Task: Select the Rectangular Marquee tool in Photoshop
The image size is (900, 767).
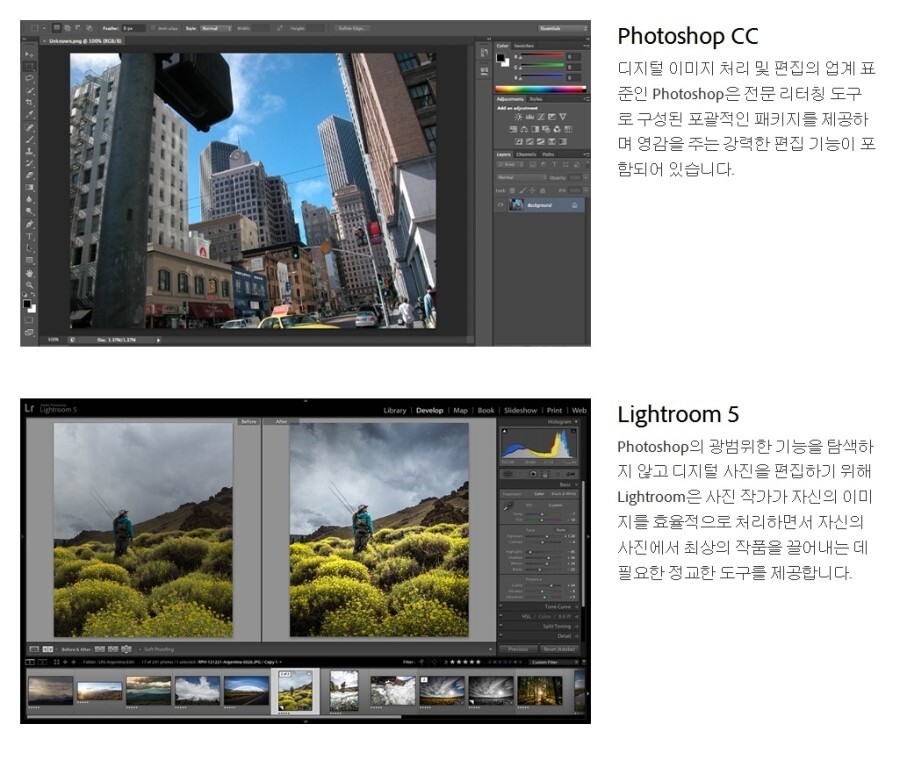Action: (x=29, y=66)
